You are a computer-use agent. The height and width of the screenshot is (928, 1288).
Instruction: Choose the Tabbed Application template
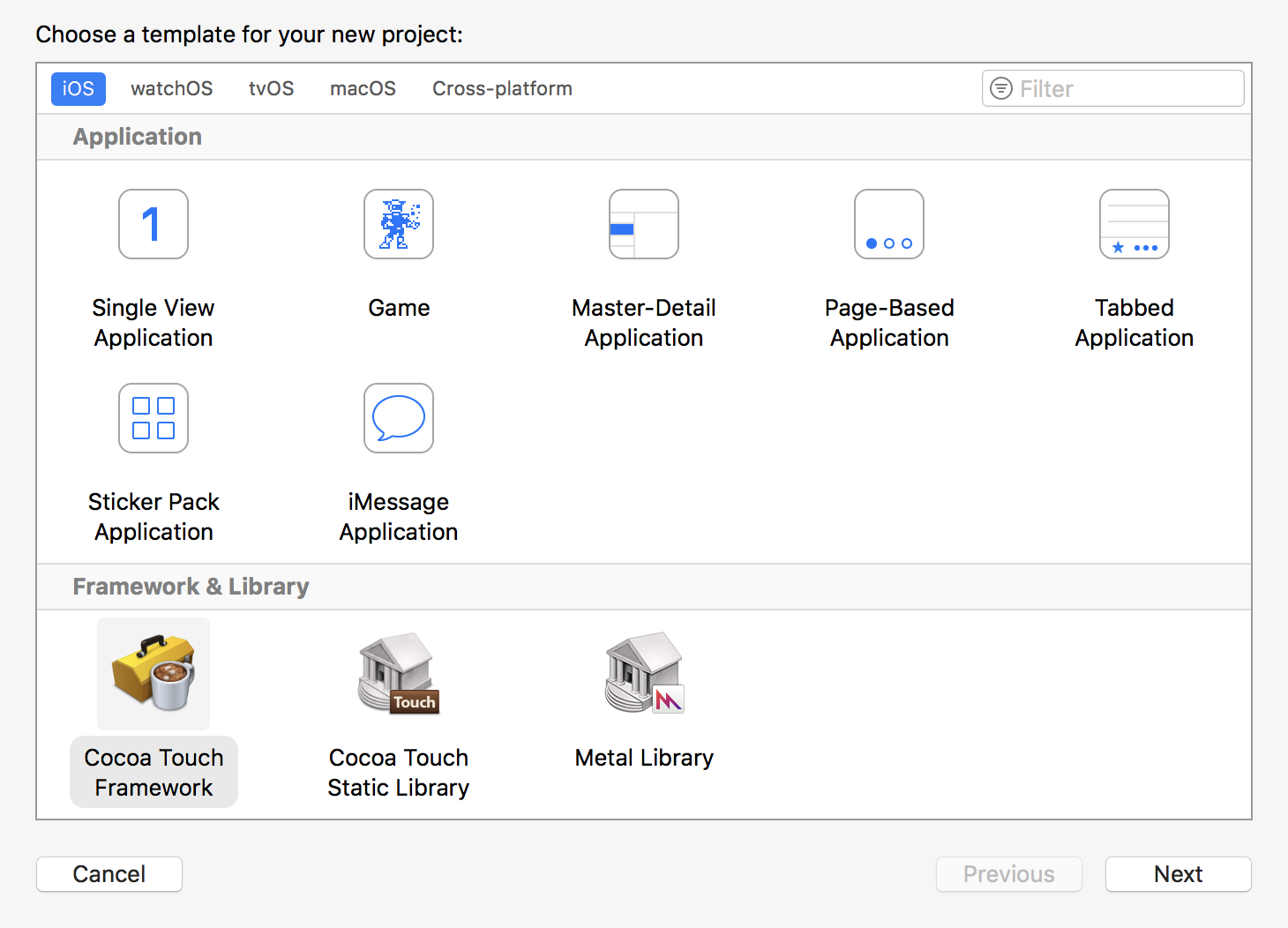(1134, 225)
